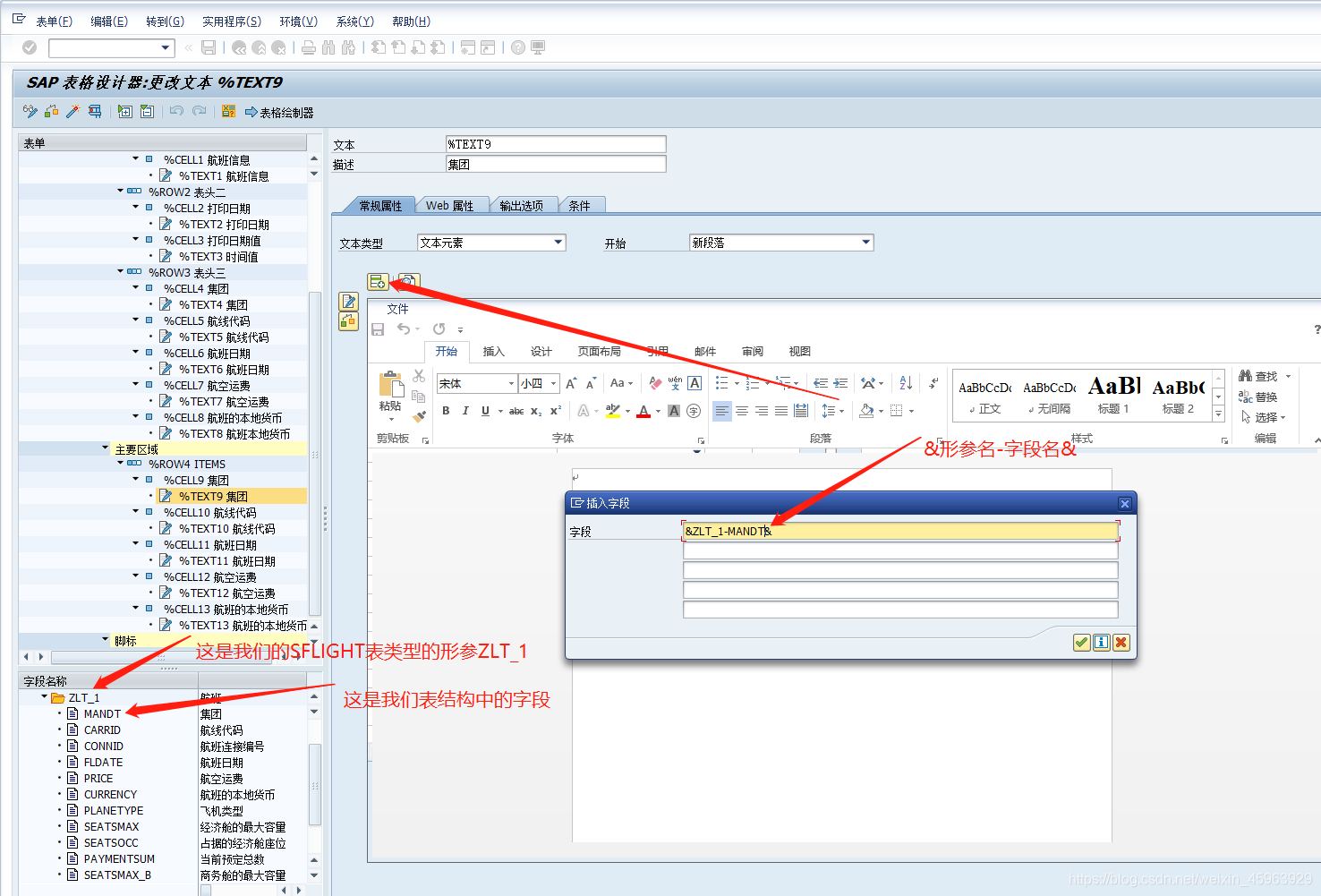Viewport: 1321px width, 896px height.
Task: Click the text editor icon left of editor
Action: coord(349,302)
